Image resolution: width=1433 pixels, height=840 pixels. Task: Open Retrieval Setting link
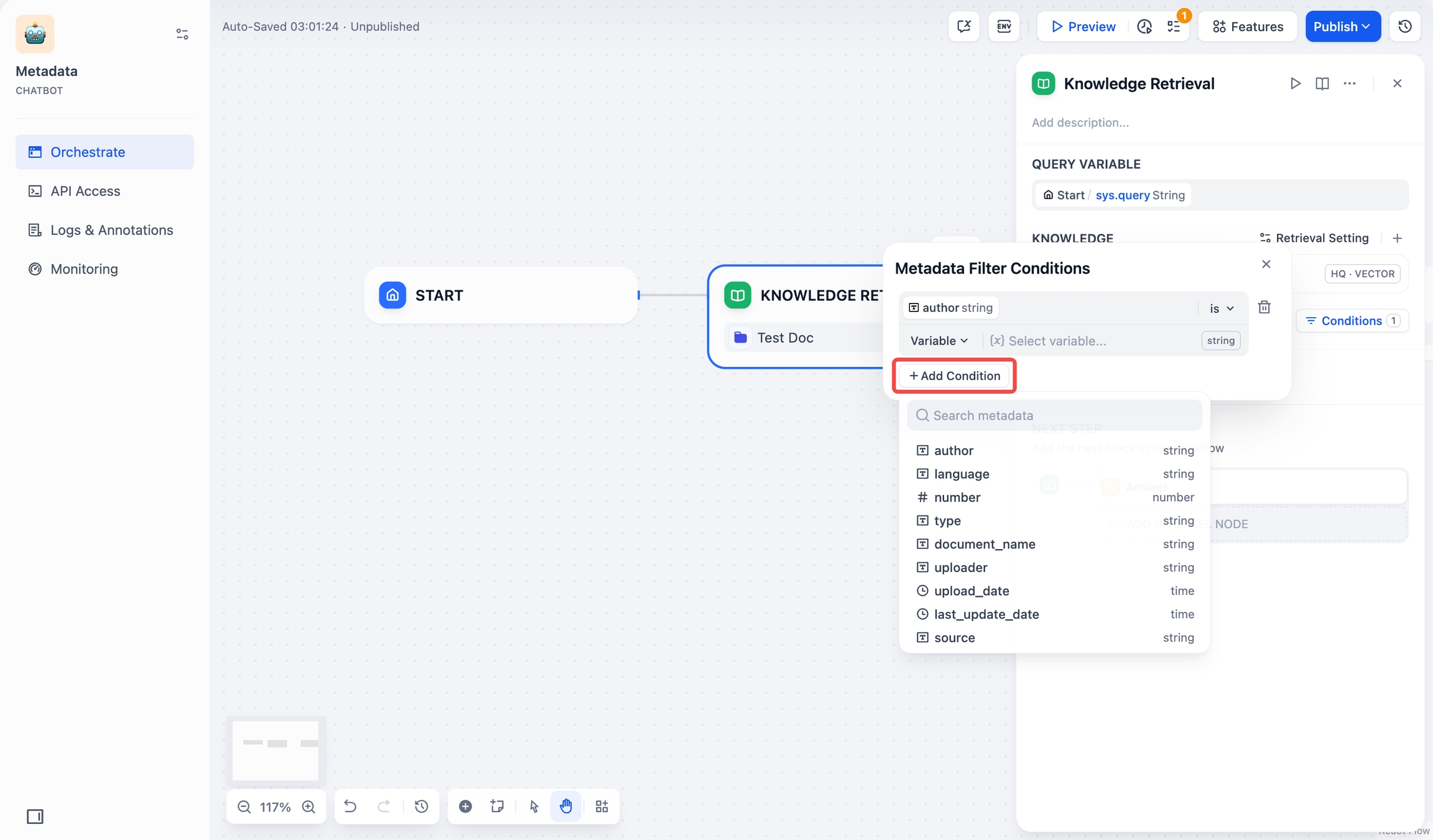point(1314,238)
